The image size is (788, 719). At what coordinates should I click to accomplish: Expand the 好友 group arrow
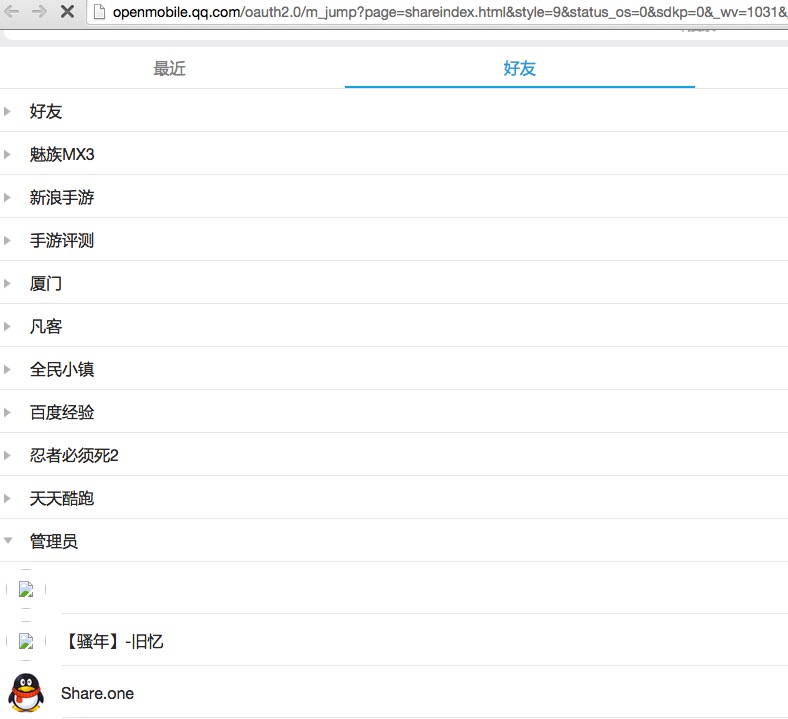tap(7, 112)
